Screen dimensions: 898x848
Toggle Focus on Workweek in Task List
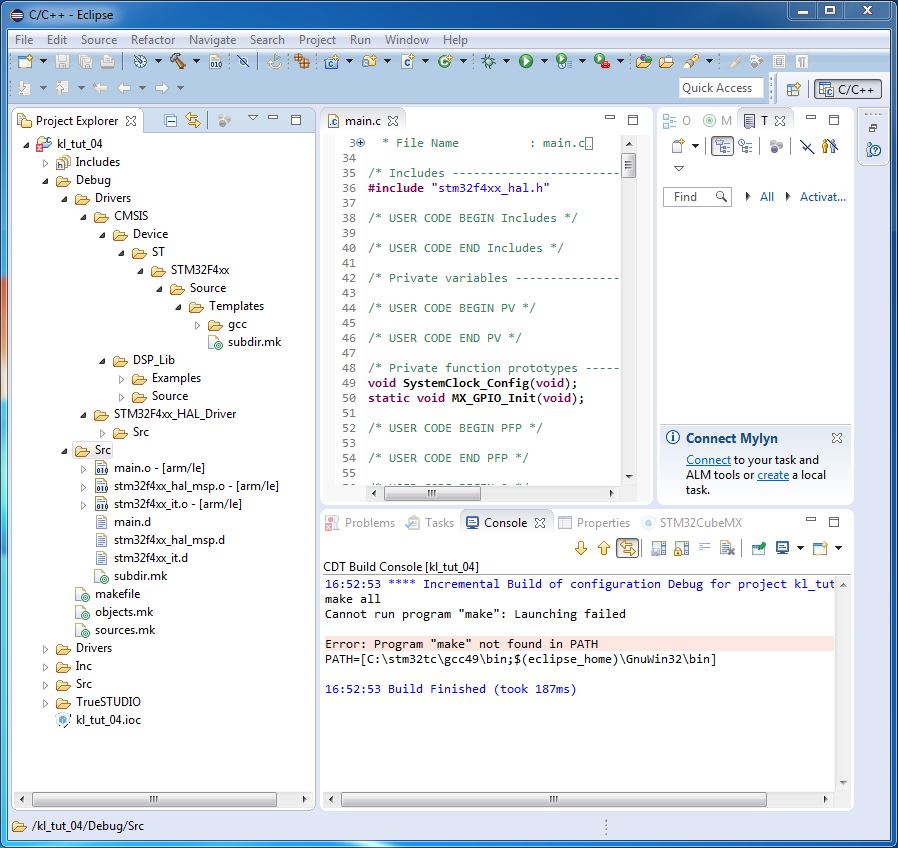(x=776, y=146)
